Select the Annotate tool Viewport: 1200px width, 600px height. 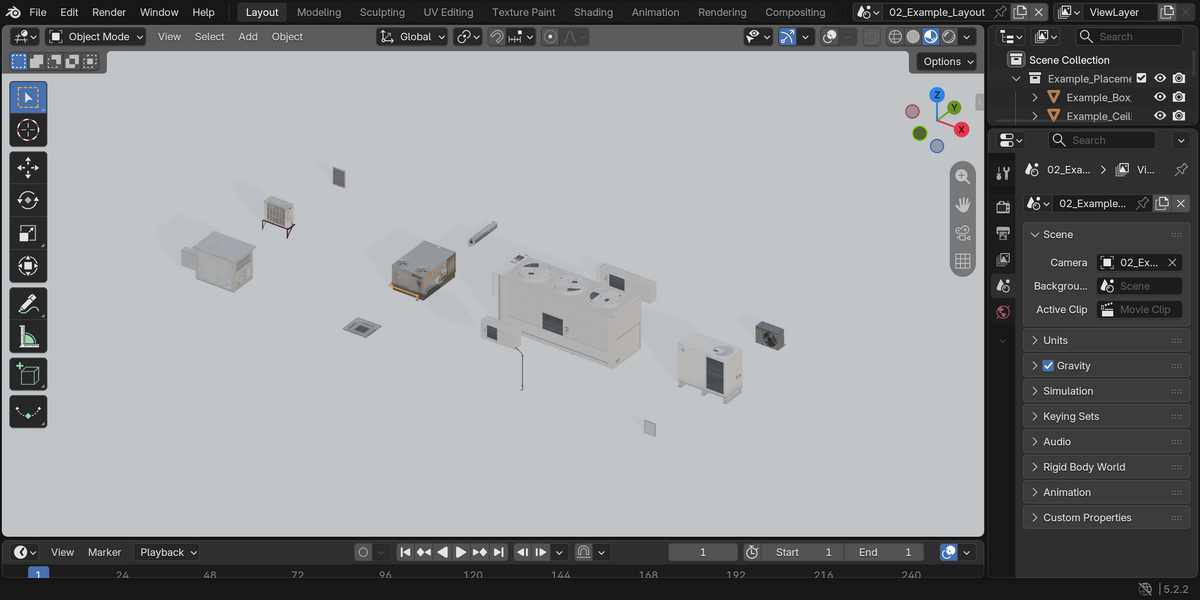point(28,304)
